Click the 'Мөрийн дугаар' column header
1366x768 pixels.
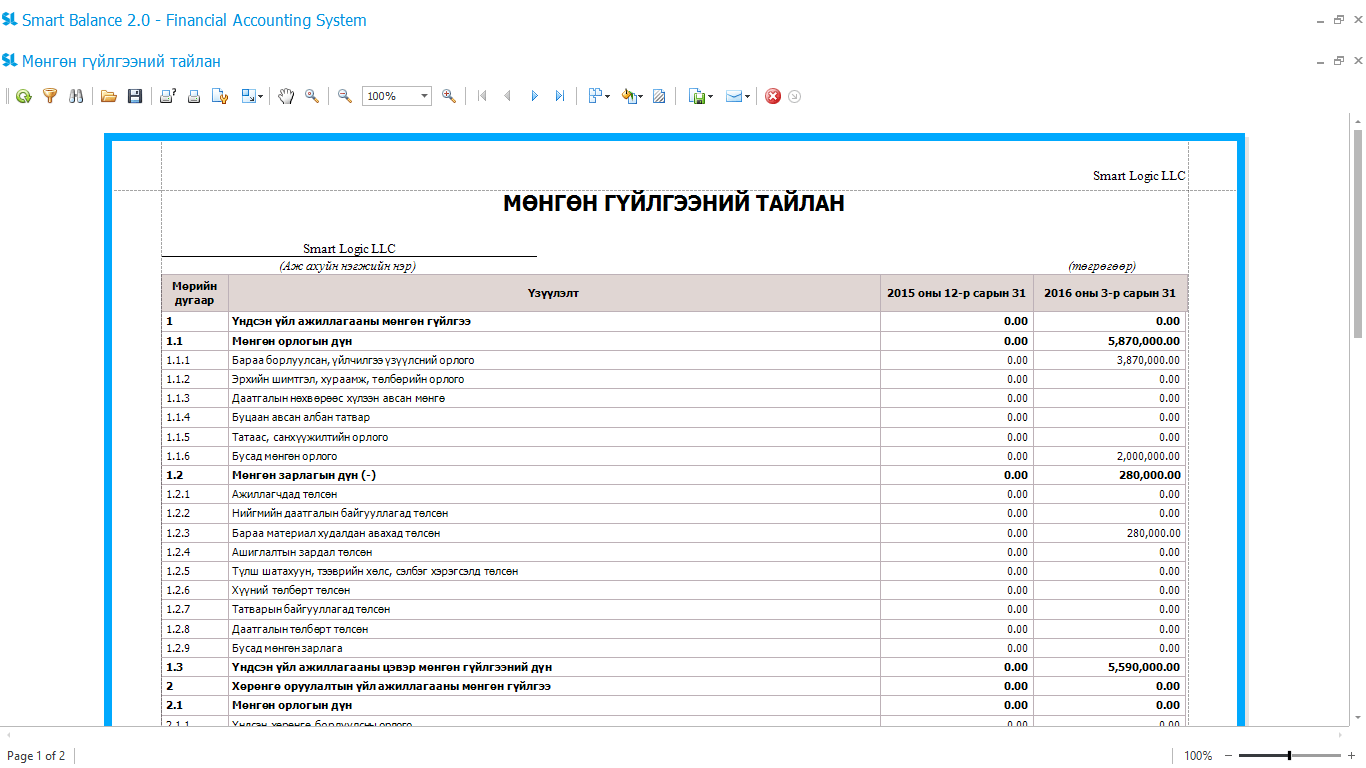[x=195, y=293]
